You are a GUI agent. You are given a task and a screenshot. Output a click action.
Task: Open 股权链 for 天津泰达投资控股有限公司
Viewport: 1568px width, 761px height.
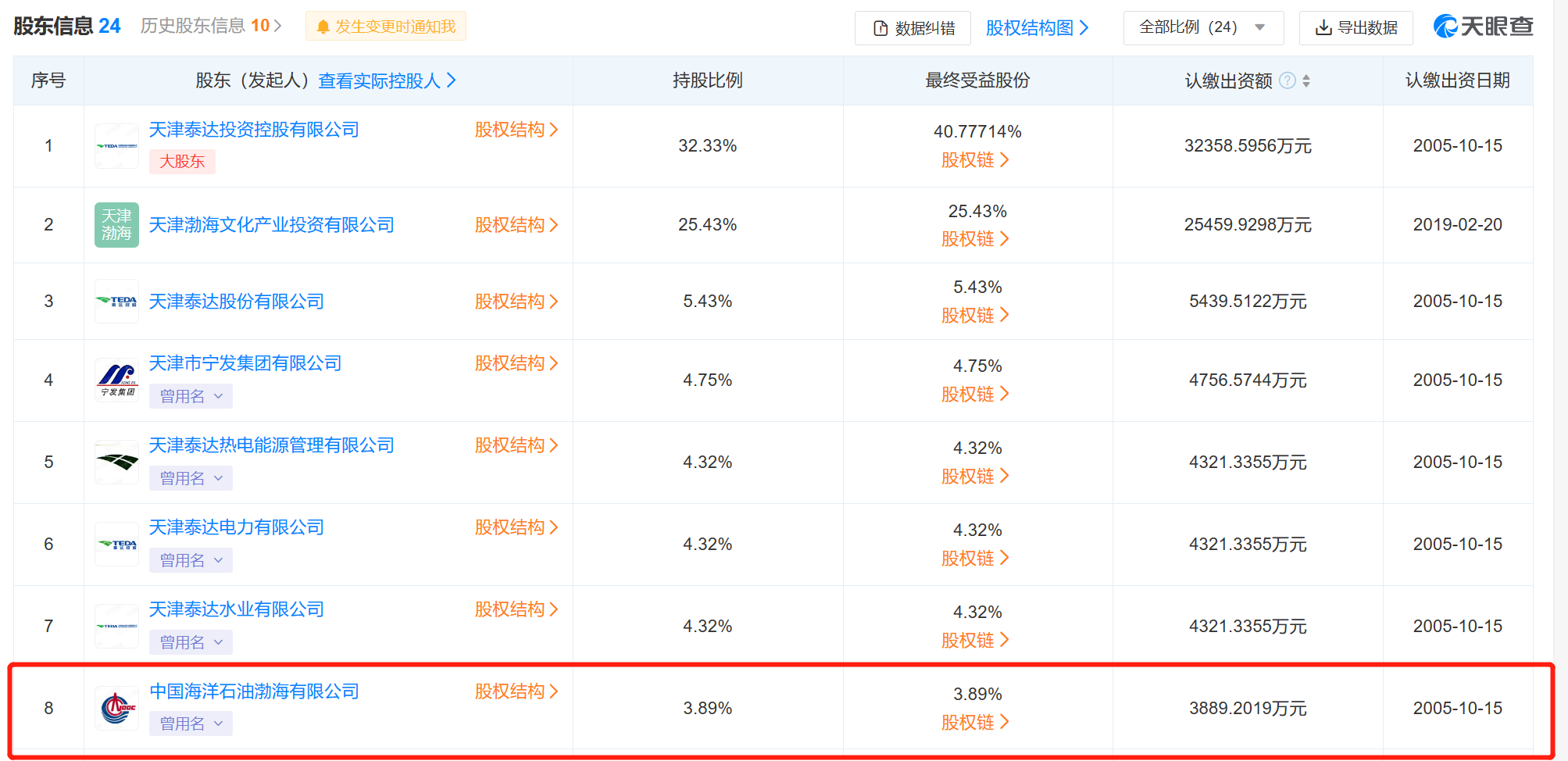point(975,160)
